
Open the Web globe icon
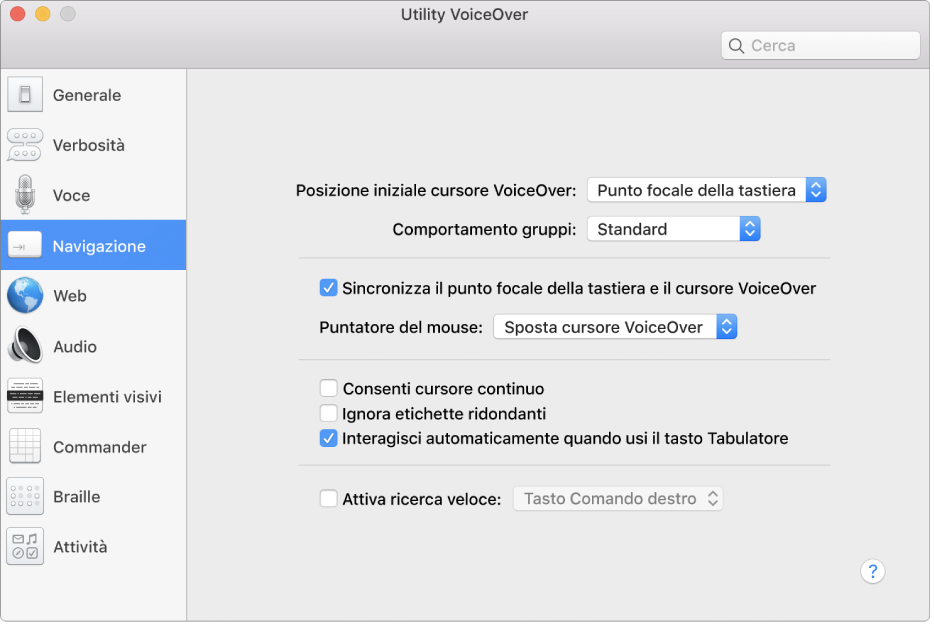[24, 295]
